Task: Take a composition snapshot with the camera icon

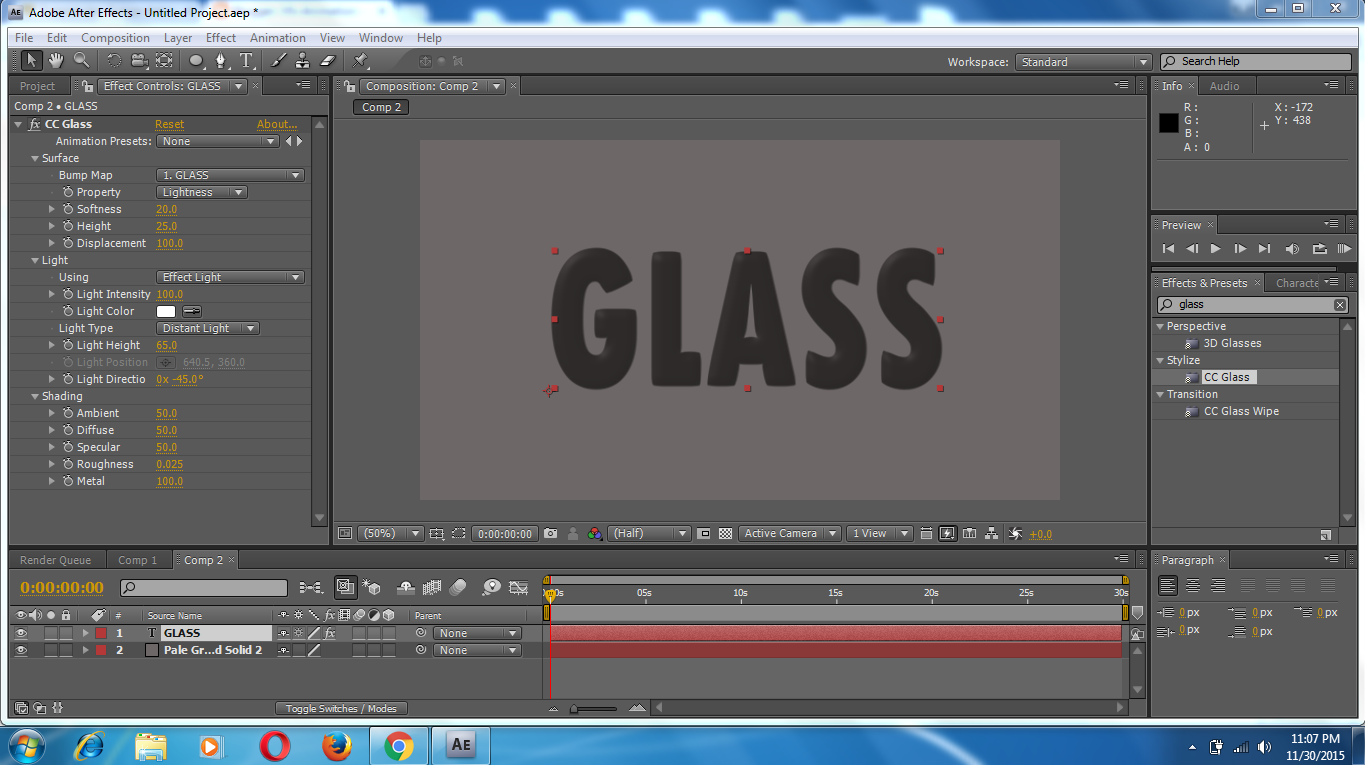Action: click(550, 533)
